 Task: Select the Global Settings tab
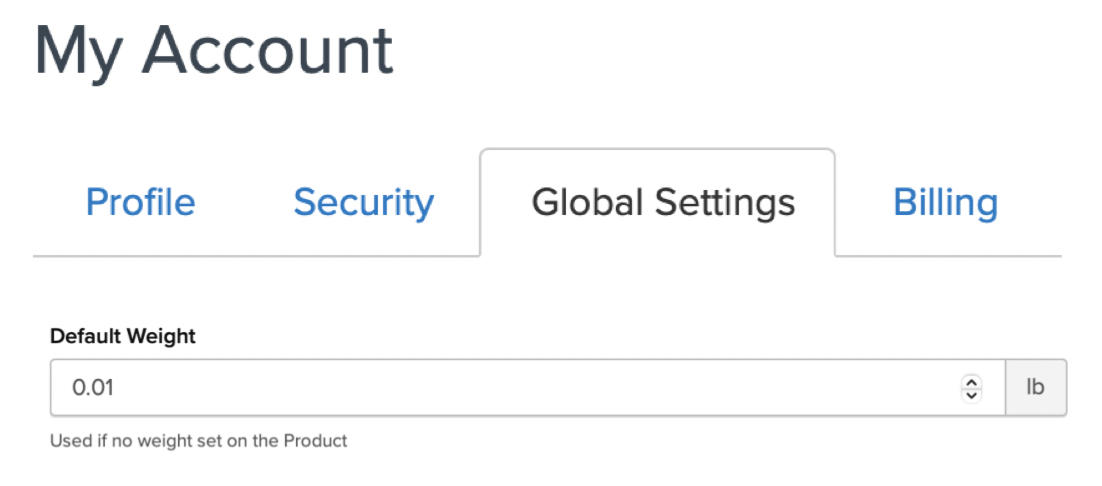(663, 202)
